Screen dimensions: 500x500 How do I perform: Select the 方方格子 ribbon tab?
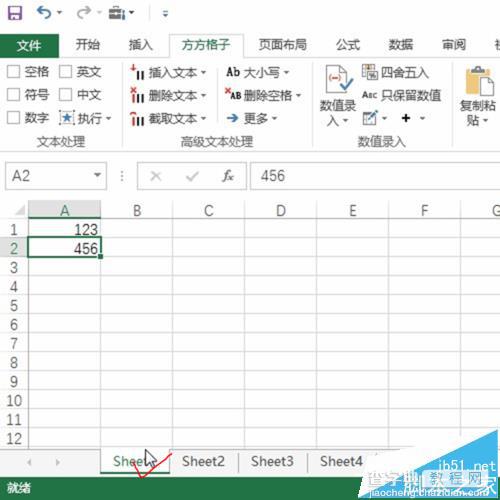(206, 45)
